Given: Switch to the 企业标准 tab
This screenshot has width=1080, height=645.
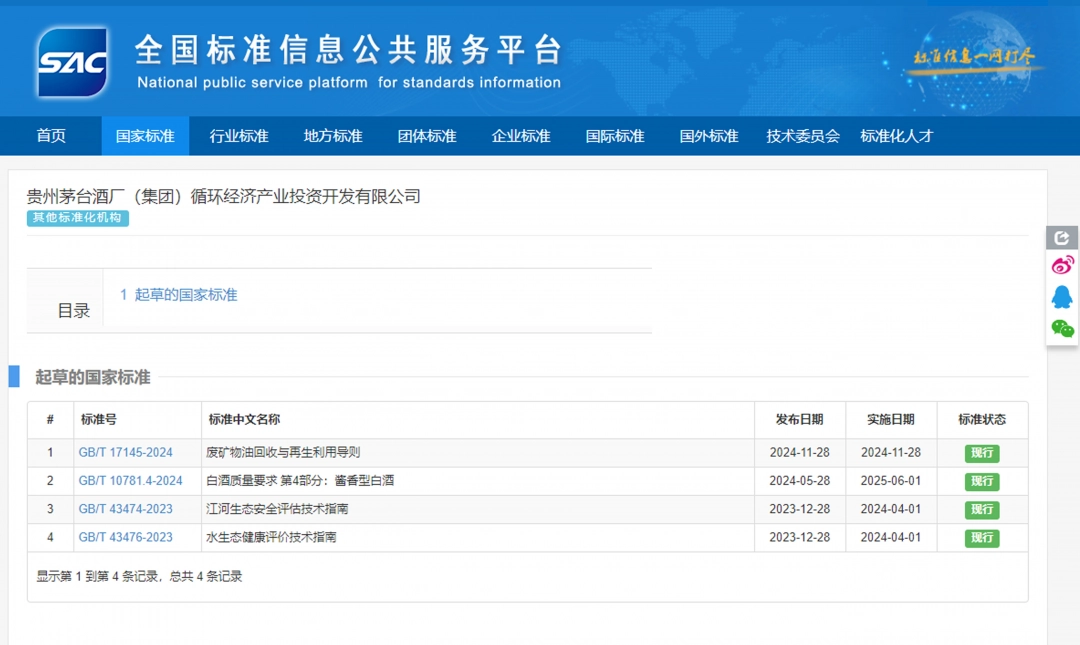Looking at the screenshot, I should (520, 135).
